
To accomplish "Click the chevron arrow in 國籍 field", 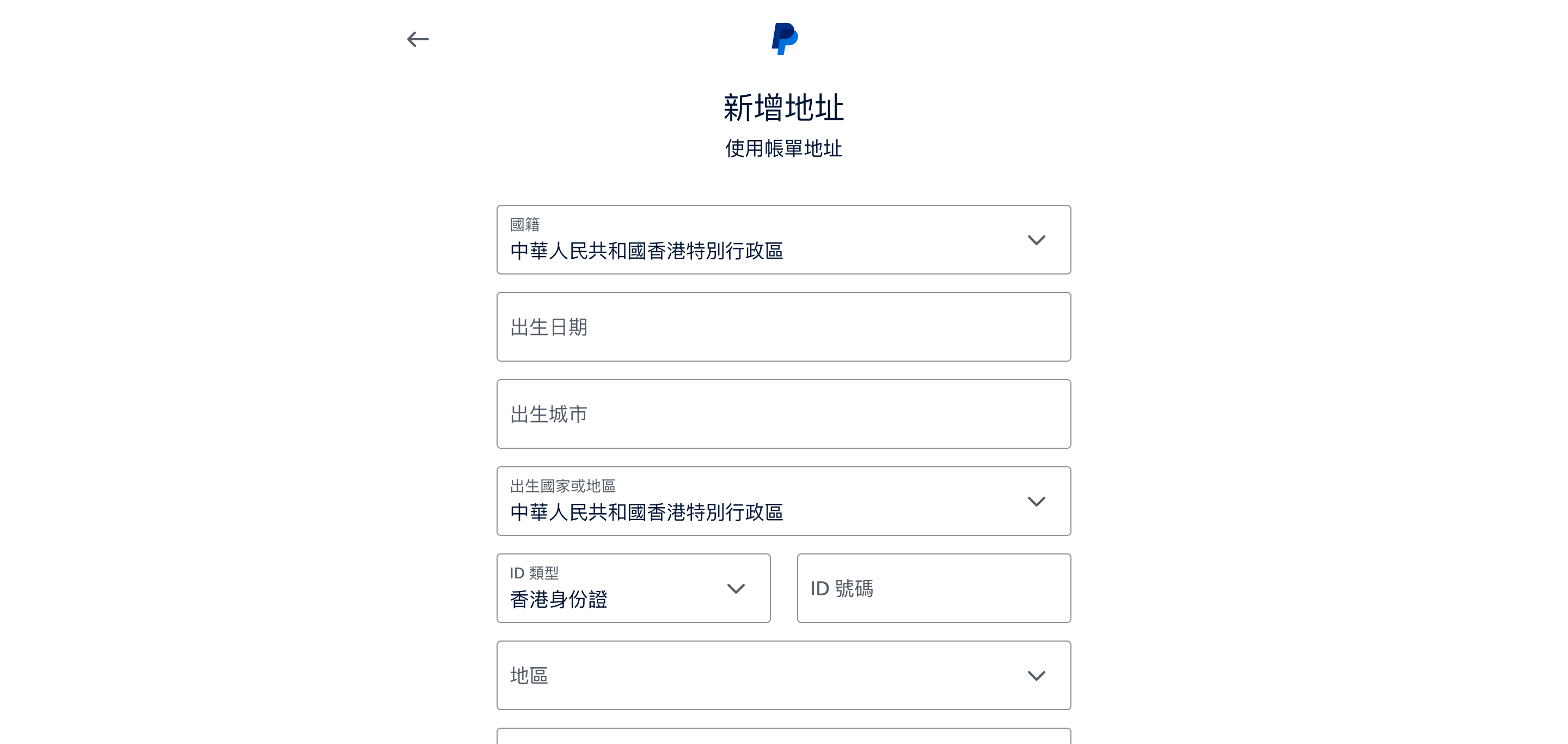I will click(1036, 240).
